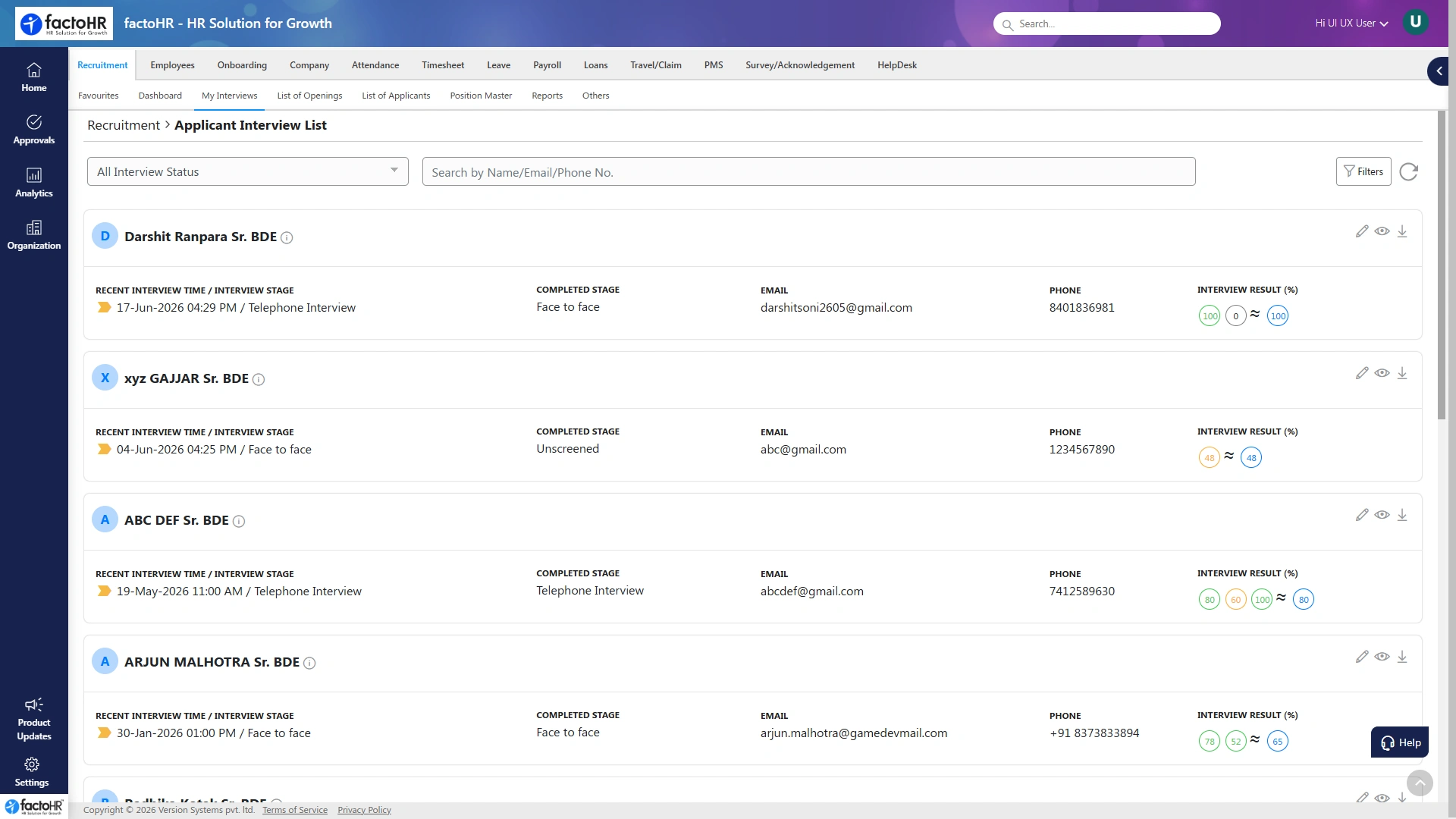Open the Privacy Policy link
The height and width of the screenshot is (819, 1456).
(364, 810)
